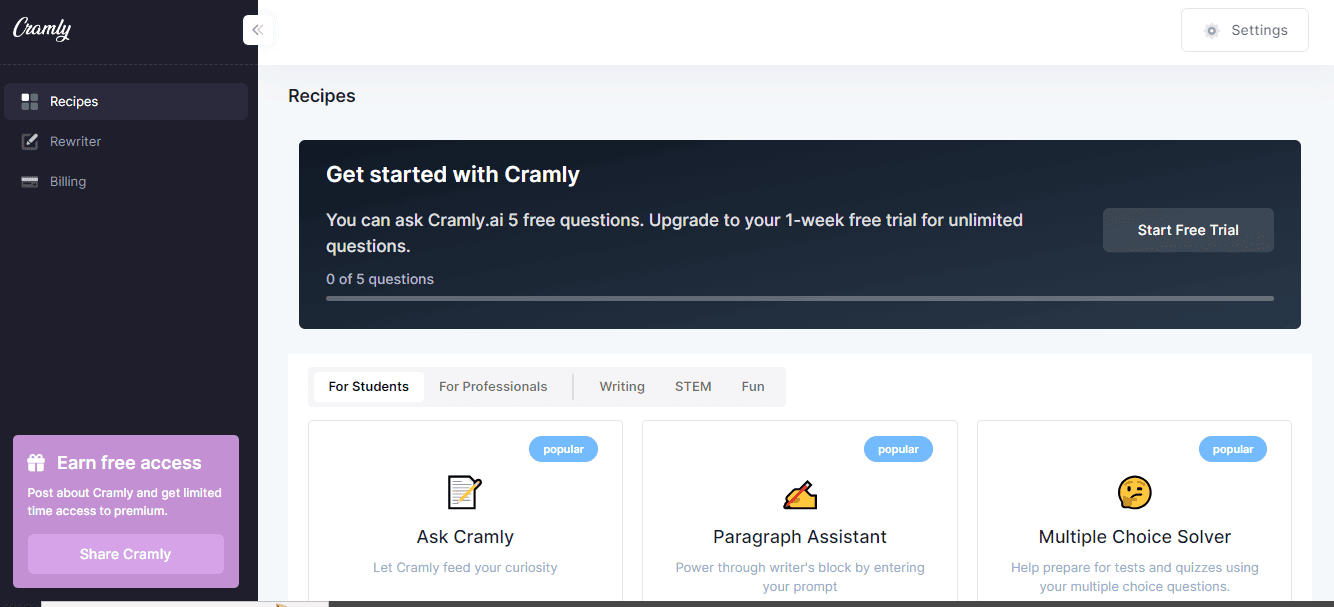Click the popular badge on Ask Cramly
Screen dimensions: 1334x607
click(563, 448)
